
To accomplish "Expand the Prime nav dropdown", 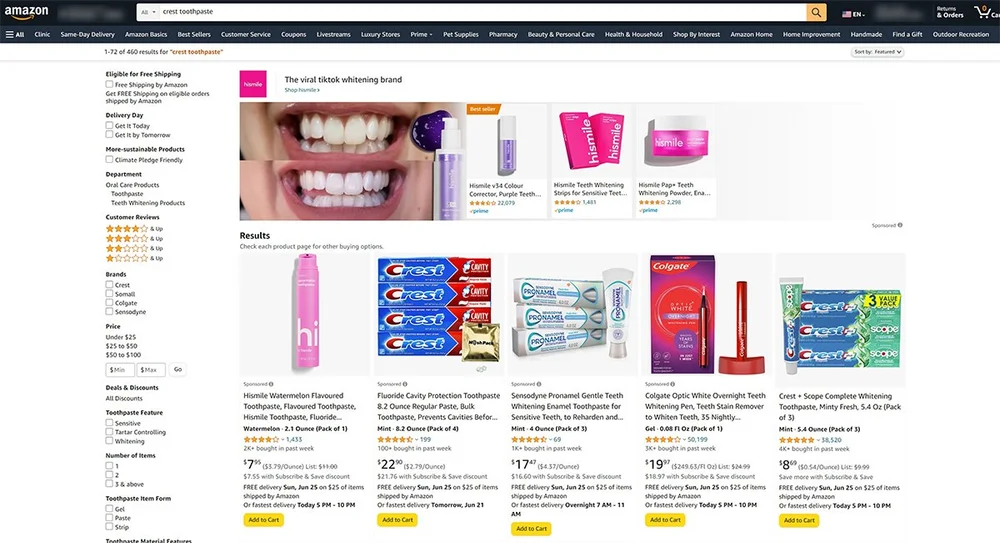I will point(421,34).
